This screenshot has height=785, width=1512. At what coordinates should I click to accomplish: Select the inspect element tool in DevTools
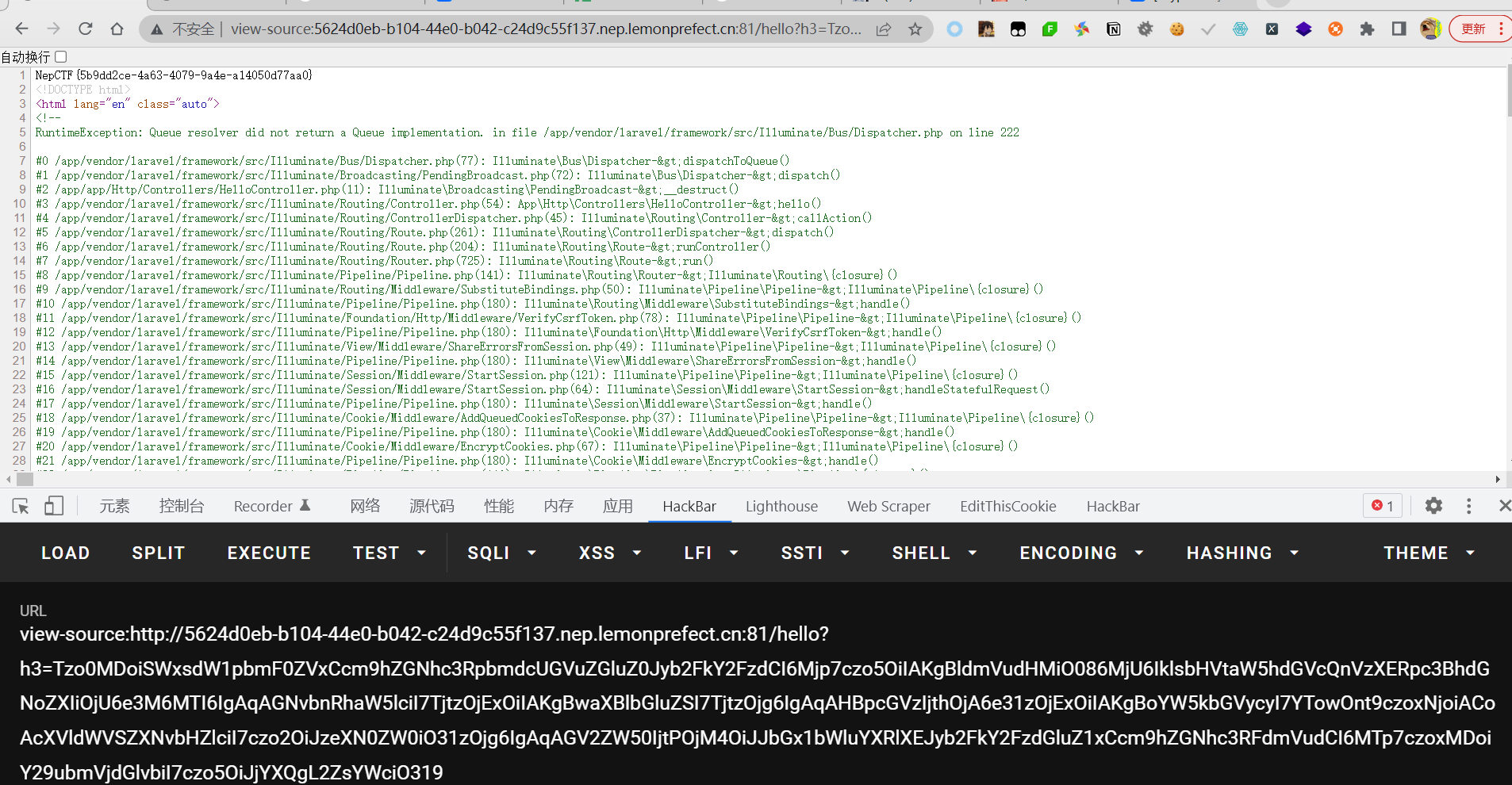pos(20,505)
